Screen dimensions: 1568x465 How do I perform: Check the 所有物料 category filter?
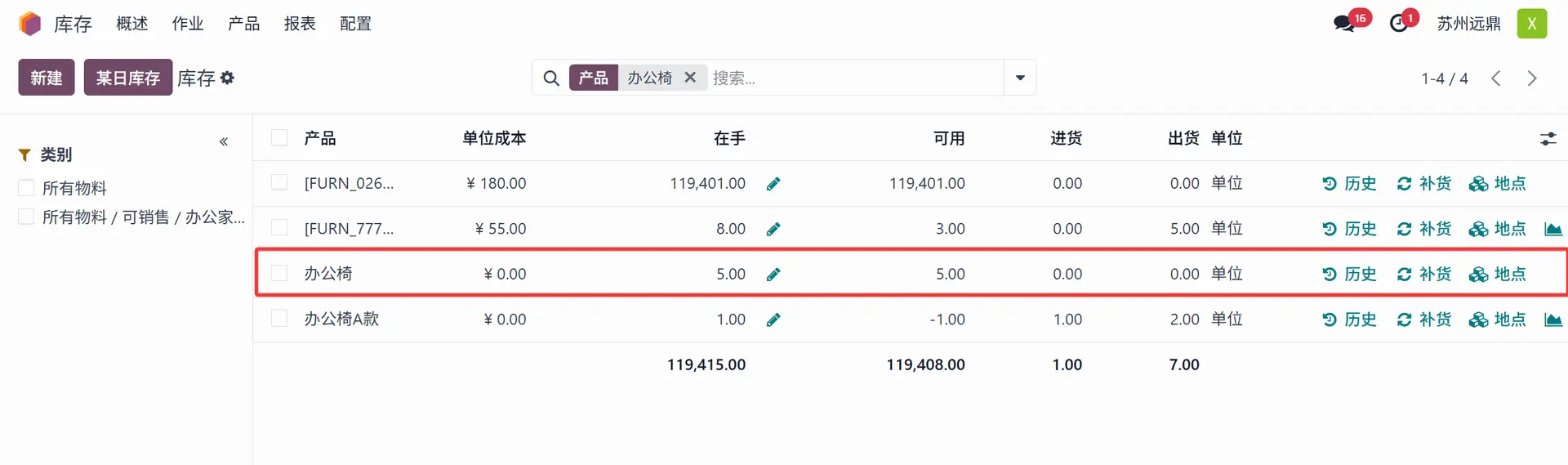click(x=26, y=188)
